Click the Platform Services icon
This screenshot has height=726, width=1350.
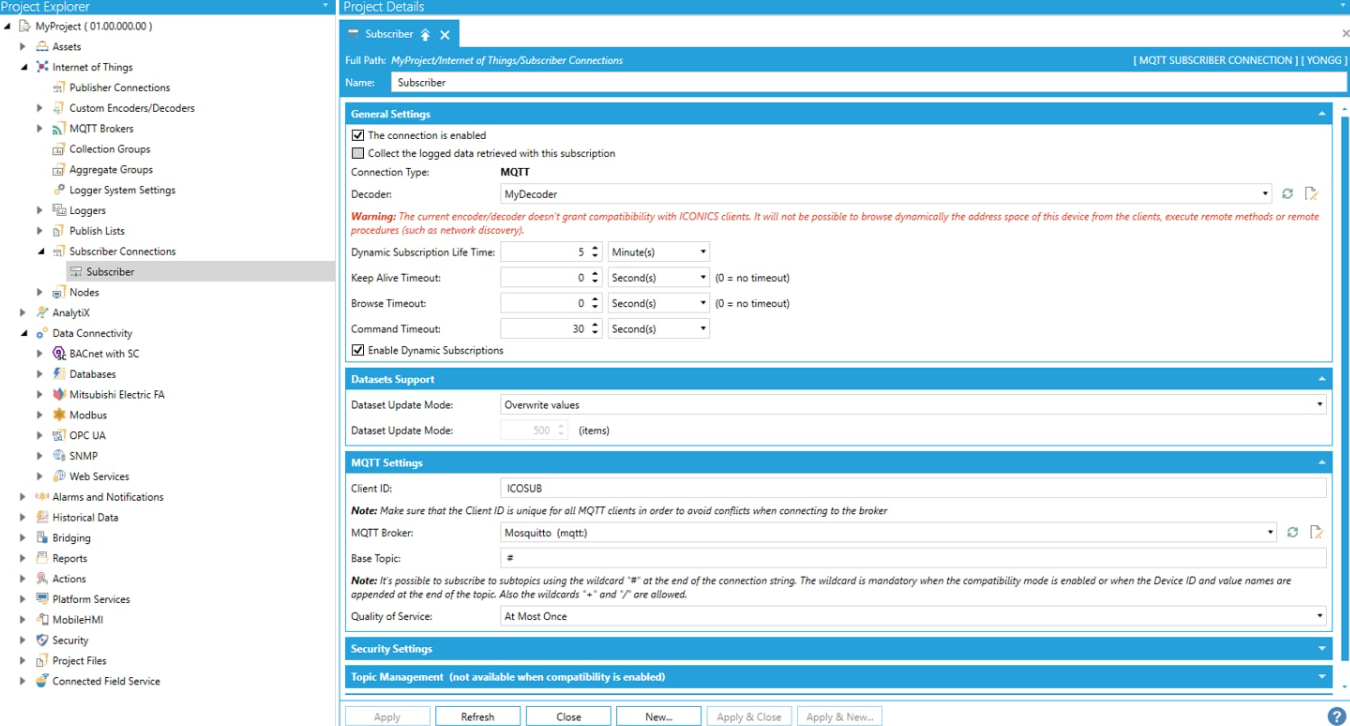42,600
